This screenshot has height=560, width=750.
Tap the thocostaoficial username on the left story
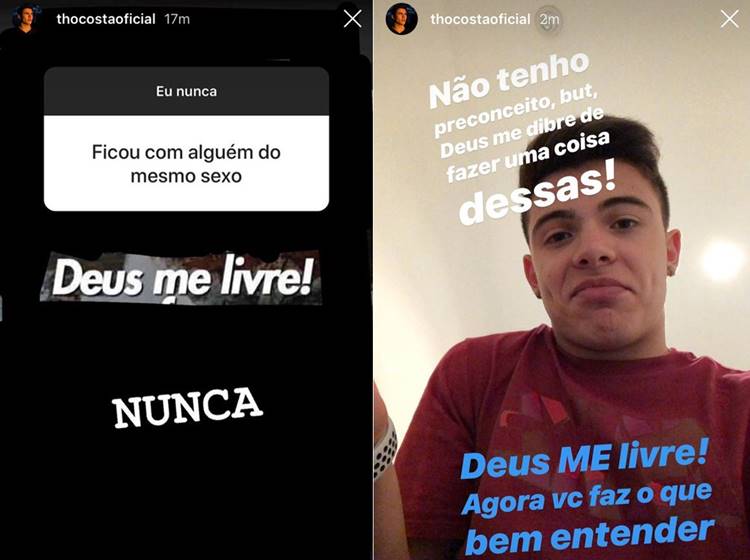(x=106, y=19)
